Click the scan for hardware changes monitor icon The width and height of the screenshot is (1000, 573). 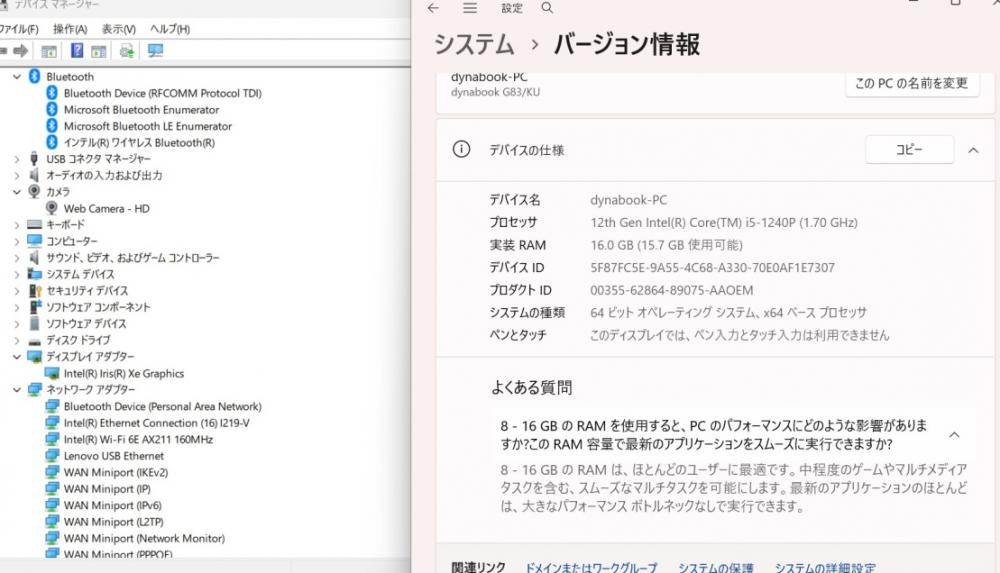coord(155,50)
